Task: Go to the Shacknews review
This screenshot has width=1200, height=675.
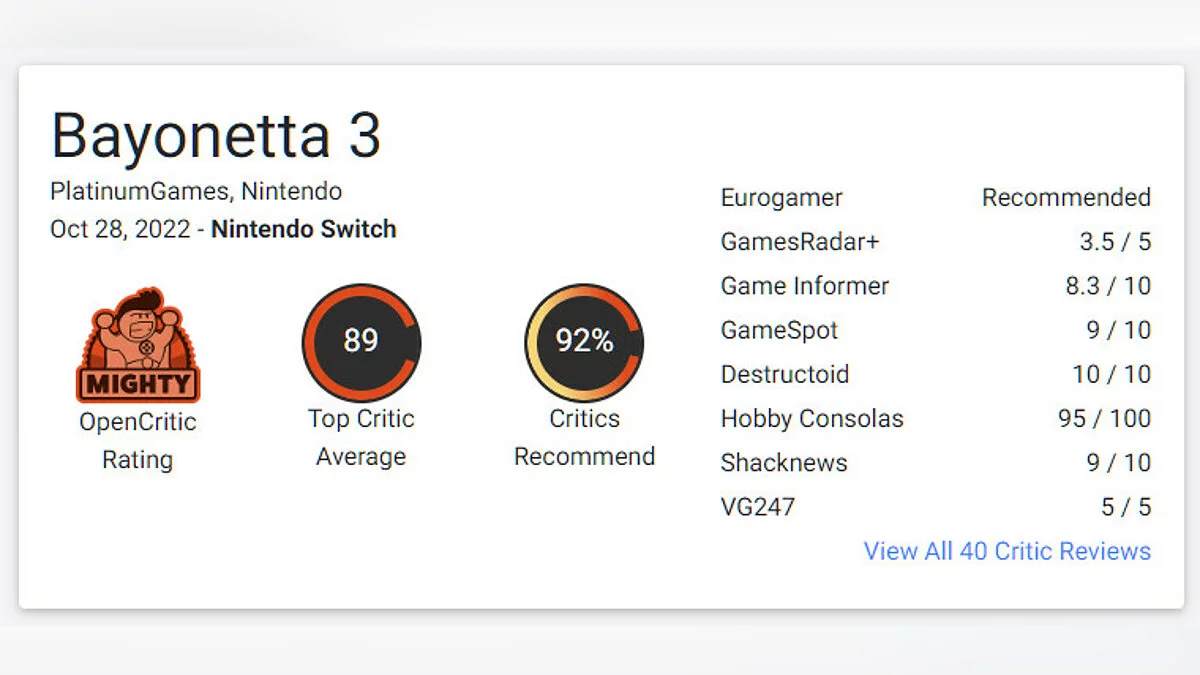Action: coord(784,463)
